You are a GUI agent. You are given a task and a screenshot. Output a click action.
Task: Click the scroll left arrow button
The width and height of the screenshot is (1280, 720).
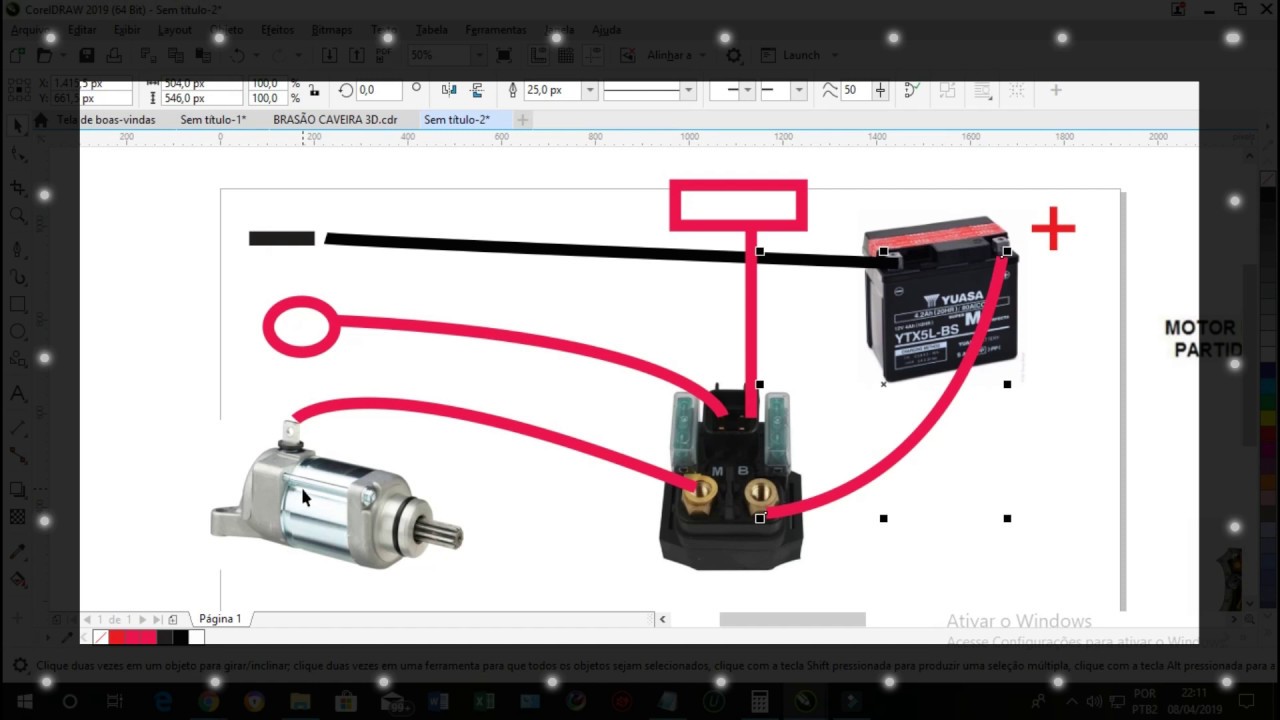click(662, 619)
